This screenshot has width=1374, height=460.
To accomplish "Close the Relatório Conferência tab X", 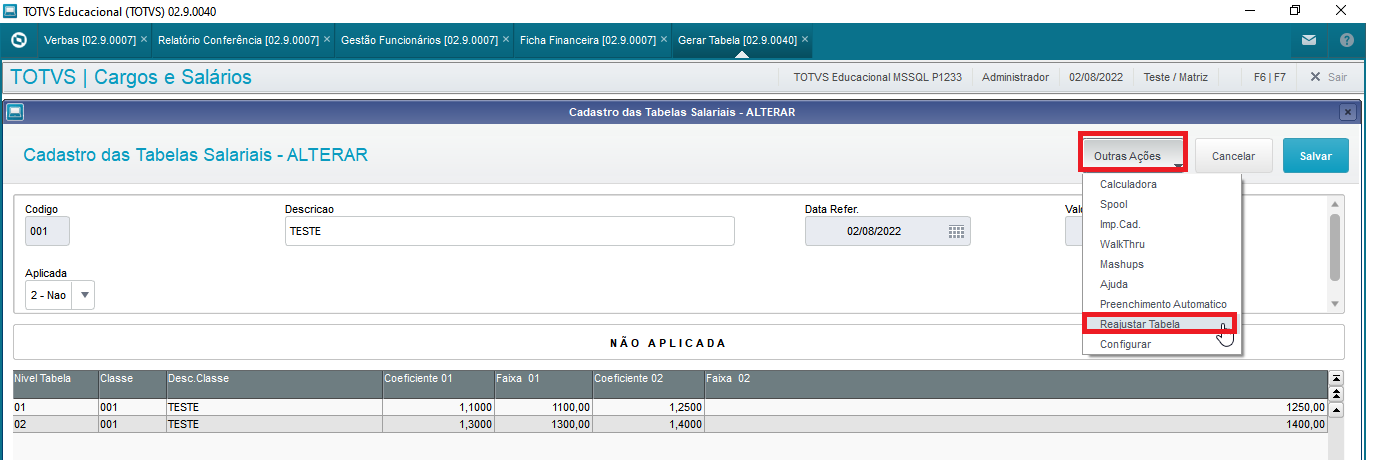I will pos(327,40).
